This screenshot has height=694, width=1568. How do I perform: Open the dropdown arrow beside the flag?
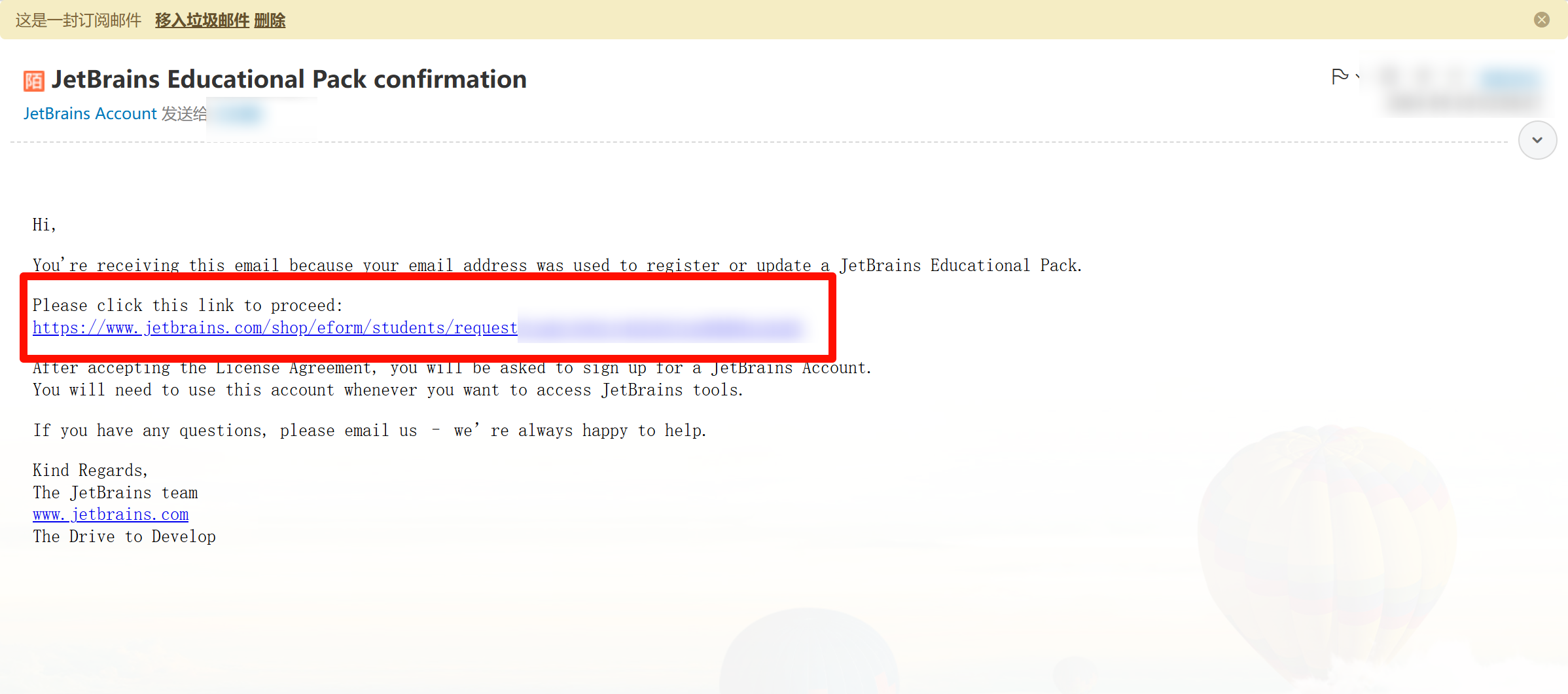(1357, 77)
